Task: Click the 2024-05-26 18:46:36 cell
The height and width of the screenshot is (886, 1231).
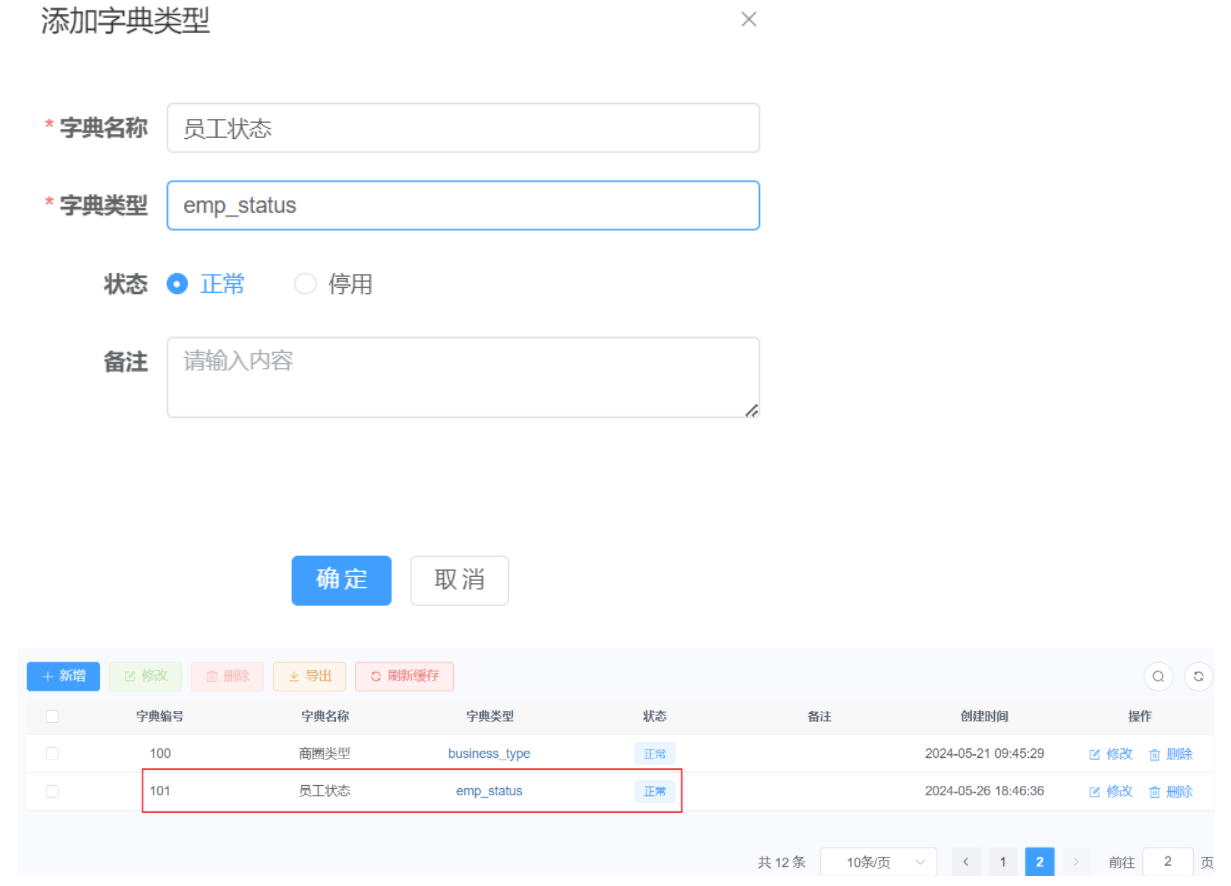Action: click(984, 791)
